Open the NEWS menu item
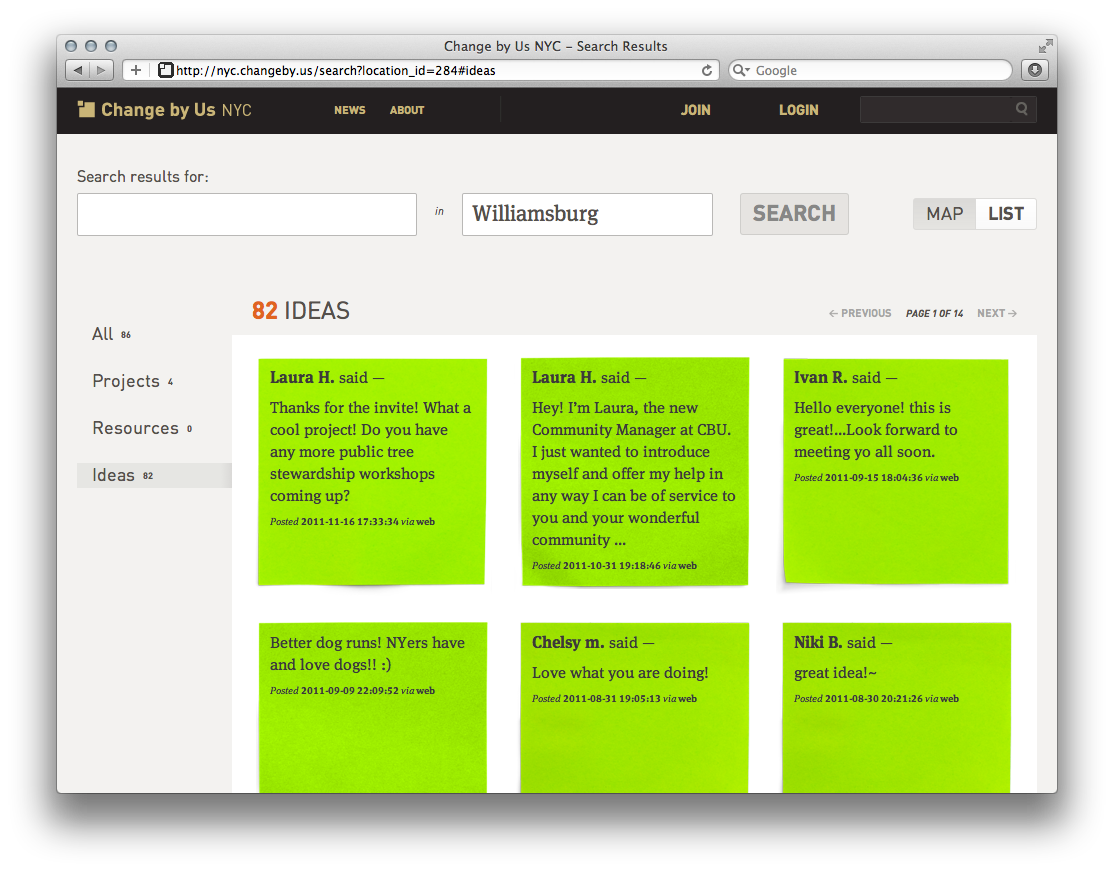This screenshot has width=1114, height=872. tap(349, 110)
